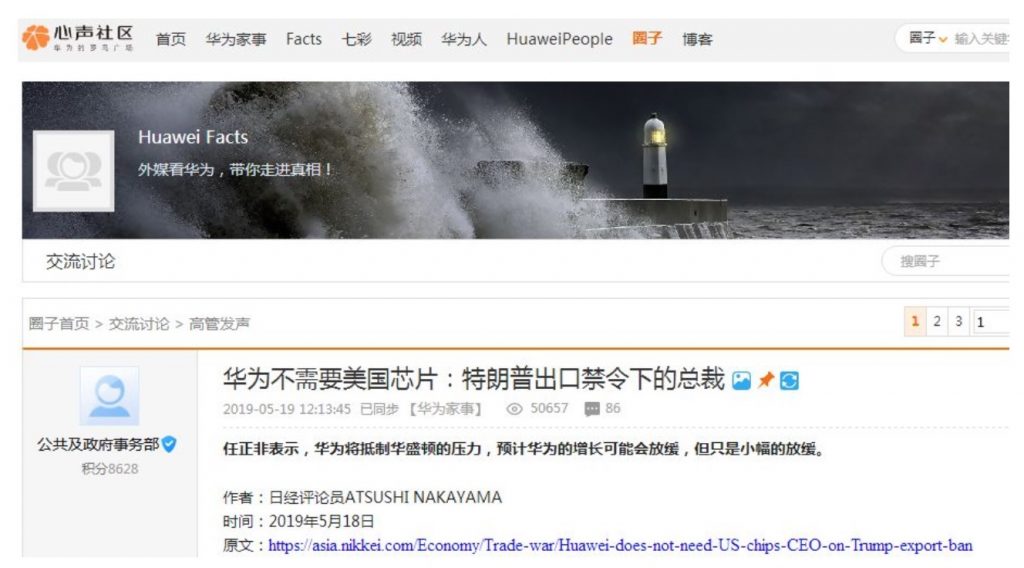Image resolution: width=1024 pixels, height=568 pixels.
Task: Expand the 圈子 search scope dropdown
Action: 927,39
